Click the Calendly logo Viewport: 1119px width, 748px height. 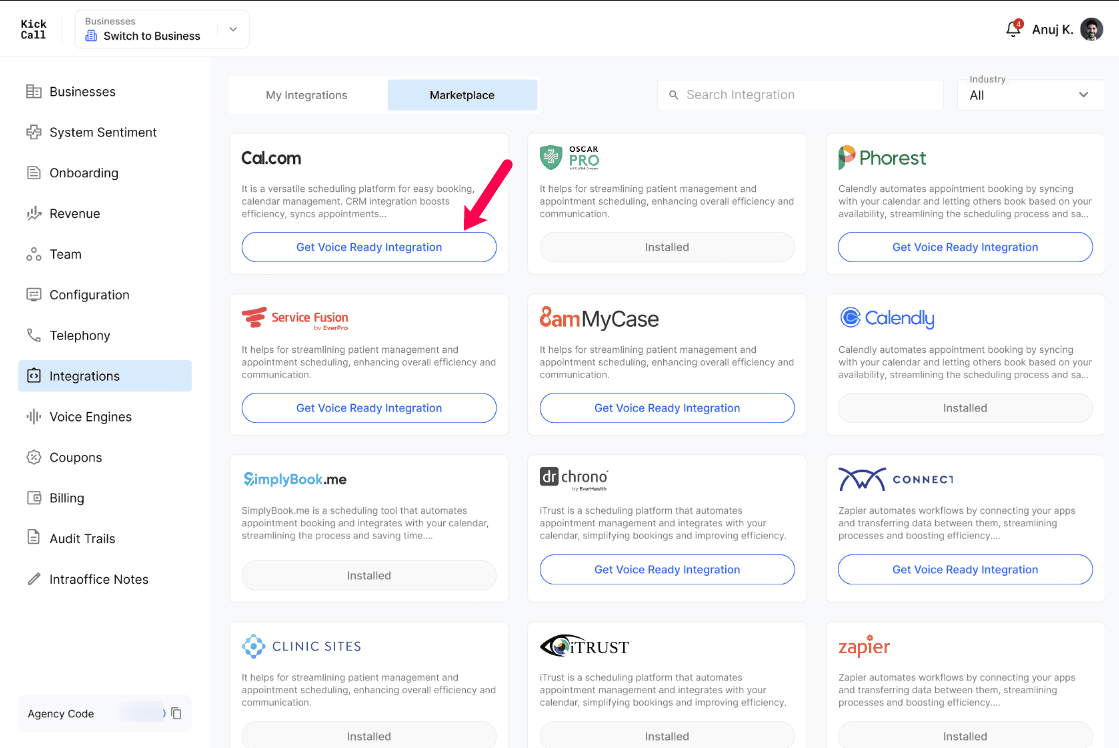pyautogui.click(x=887, y=318)
